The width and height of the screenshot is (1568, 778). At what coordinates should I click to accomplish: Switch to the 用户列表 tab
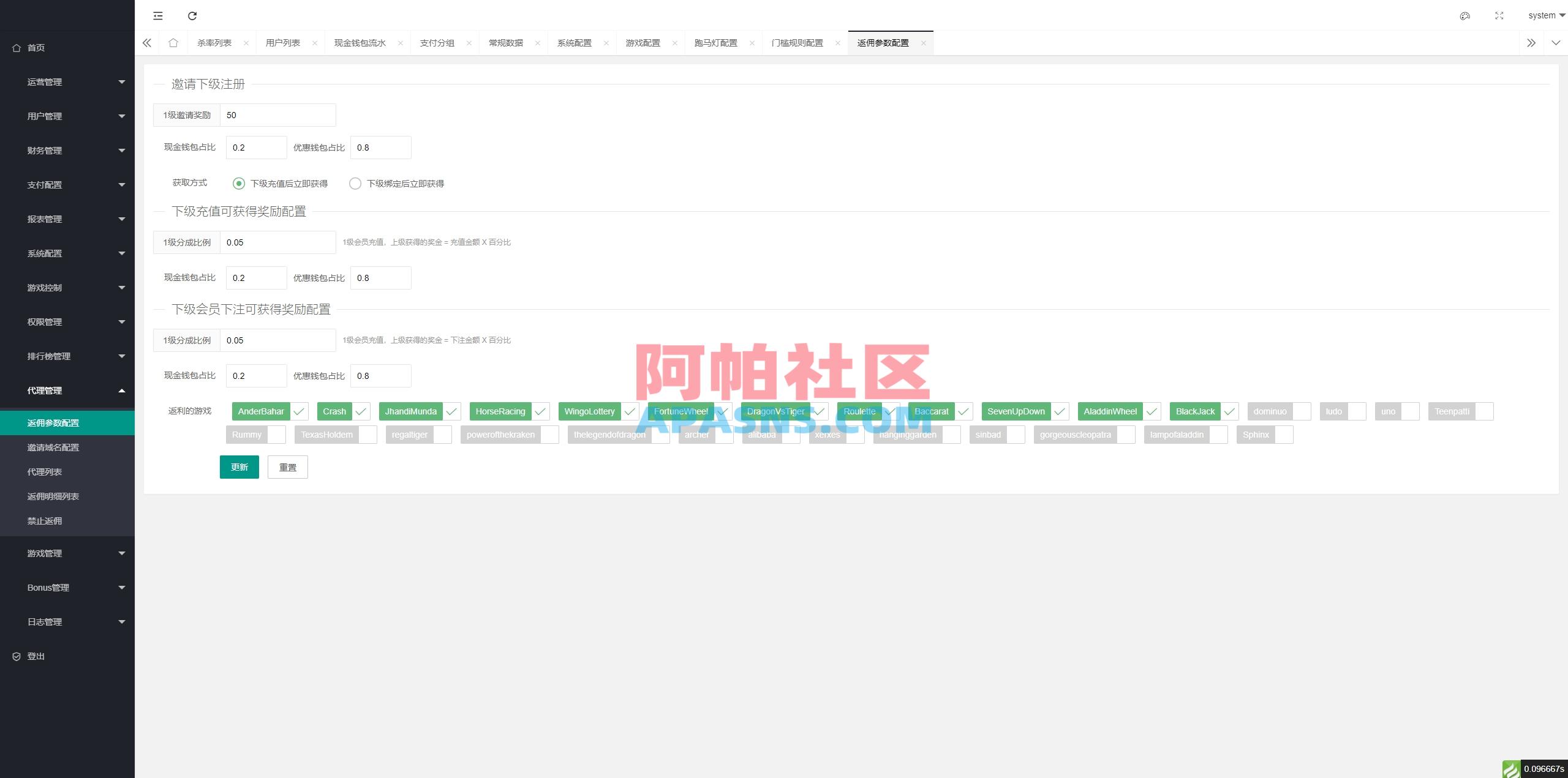tap(284, 42)
